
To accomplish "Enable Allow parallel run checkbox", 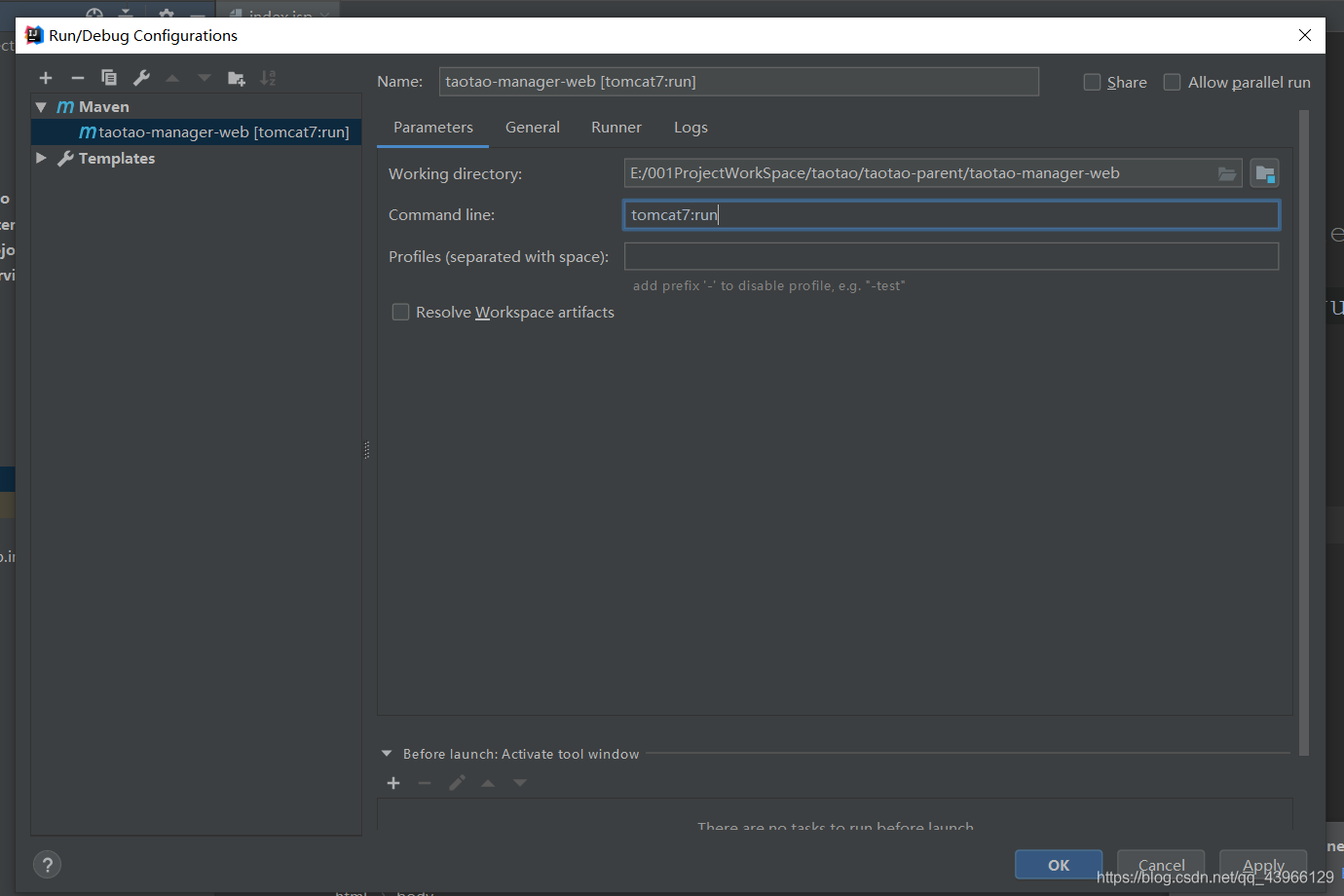I will coord(1173,82).
